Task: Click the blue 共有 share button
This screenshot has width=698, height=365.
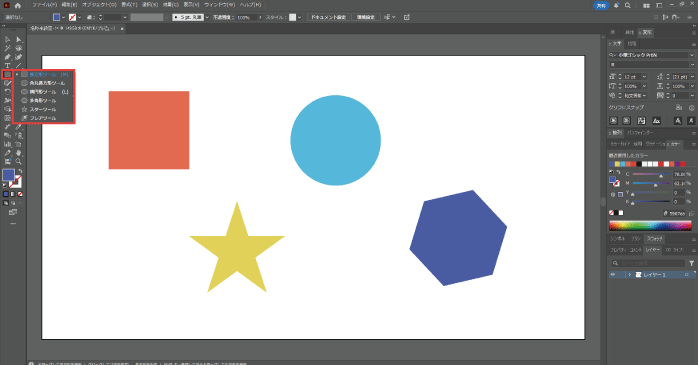Action: click(601, 5)
